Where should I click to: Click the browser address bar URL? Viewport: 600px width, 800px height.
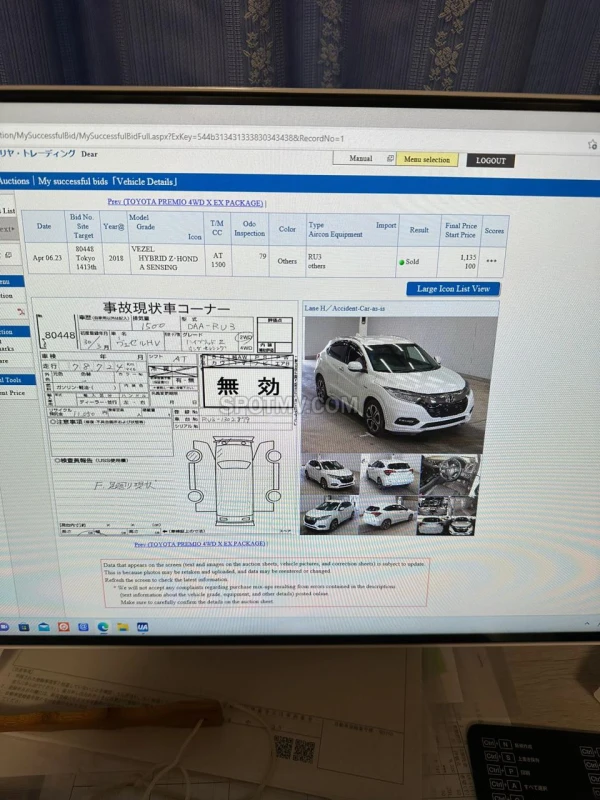172,137
